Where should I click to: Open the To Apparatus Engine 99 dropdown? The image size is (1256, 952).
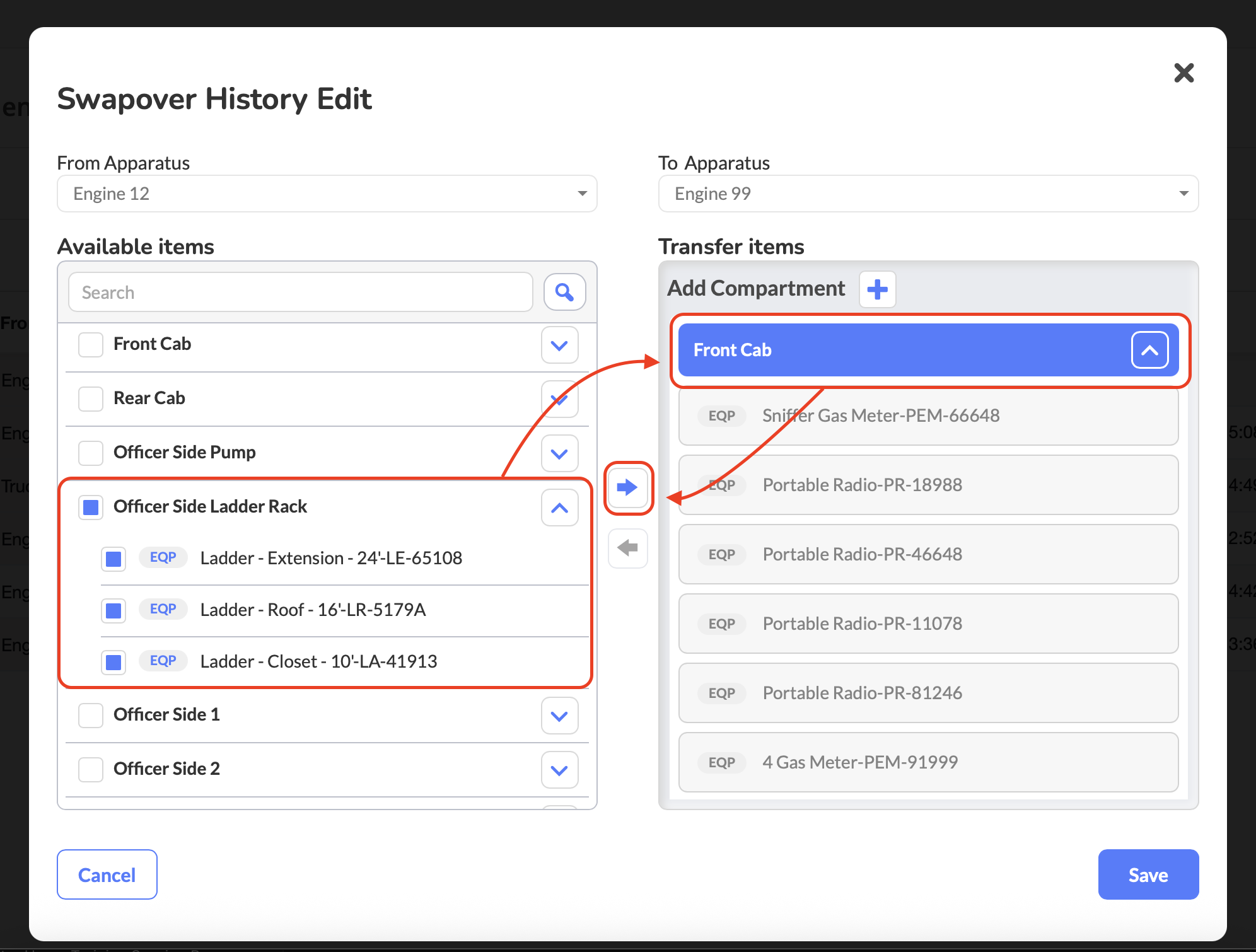(927, 194)
